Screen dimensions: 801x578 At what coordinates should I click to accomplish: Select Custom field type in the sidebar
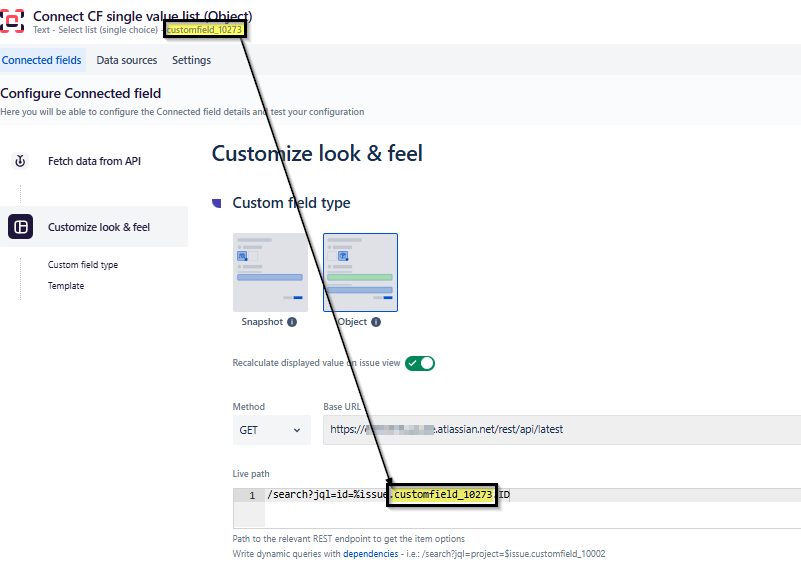(x=83, y=264)
